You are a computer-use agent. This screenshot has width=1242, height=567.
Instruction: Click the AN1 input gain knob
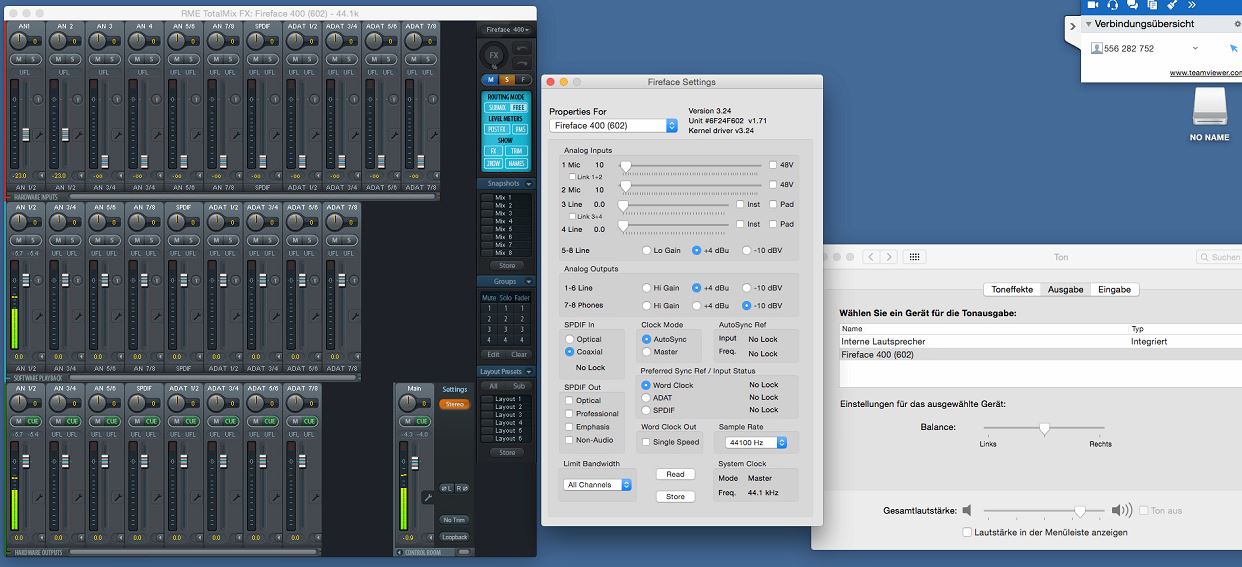[x=19, y=40]
